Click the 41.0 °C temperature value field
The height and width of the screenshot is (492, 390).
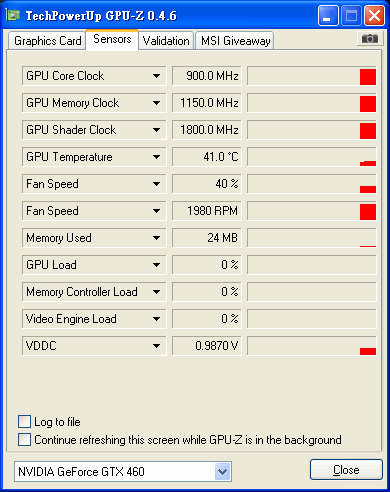pos(207,157)
